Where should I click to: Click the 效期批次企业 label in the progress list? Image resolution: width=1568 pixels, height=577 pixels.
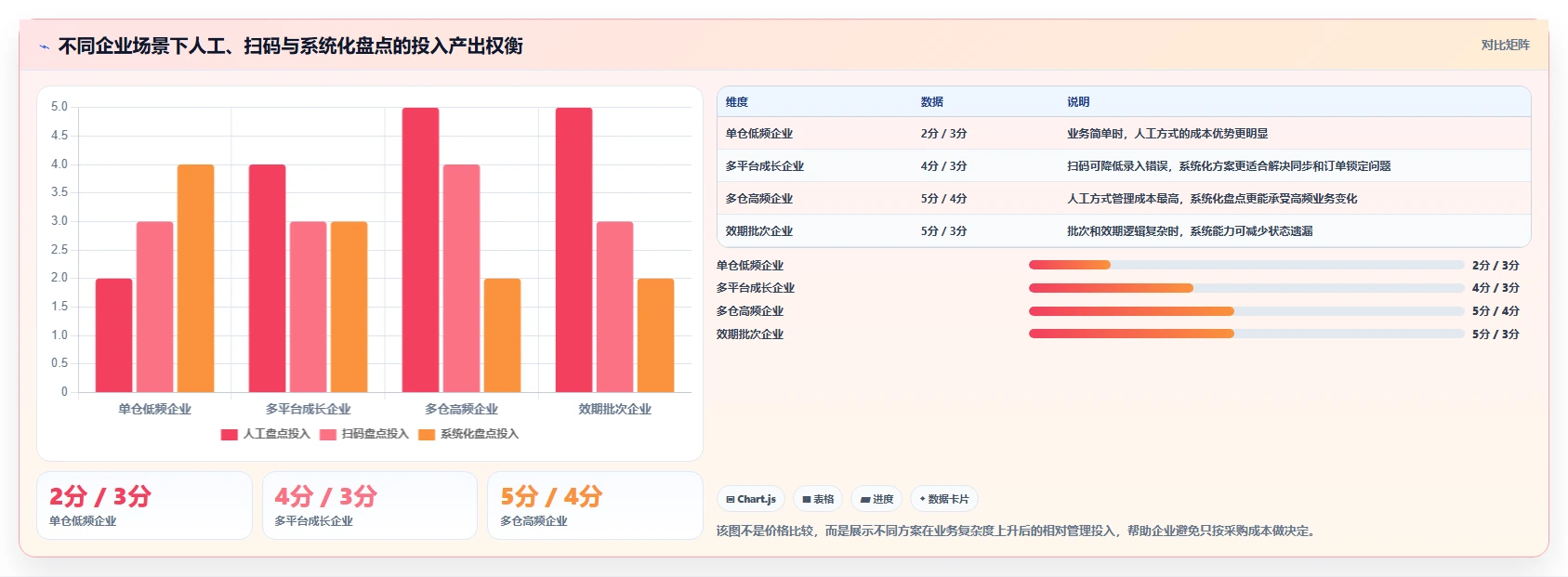pos(750,334)
